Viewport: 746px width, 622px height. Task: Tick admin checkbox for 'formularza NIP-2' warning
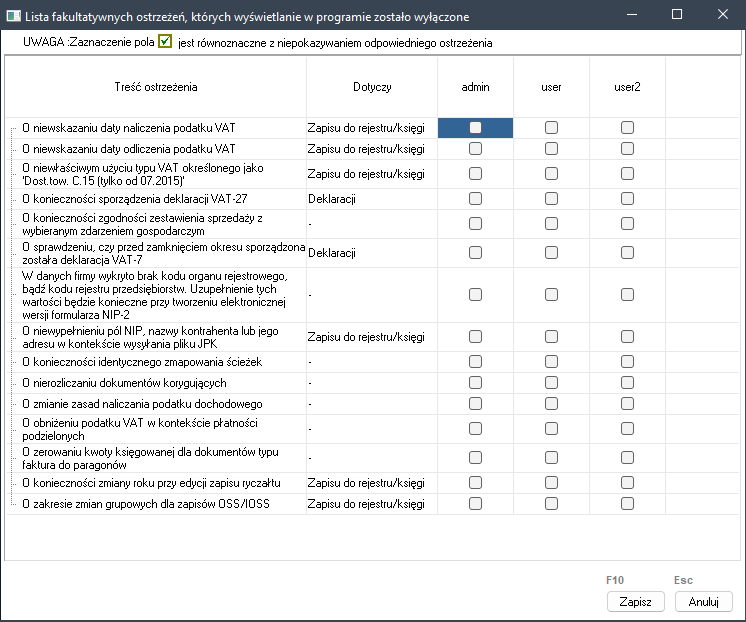pyautogui.click(x=475, y=295)
